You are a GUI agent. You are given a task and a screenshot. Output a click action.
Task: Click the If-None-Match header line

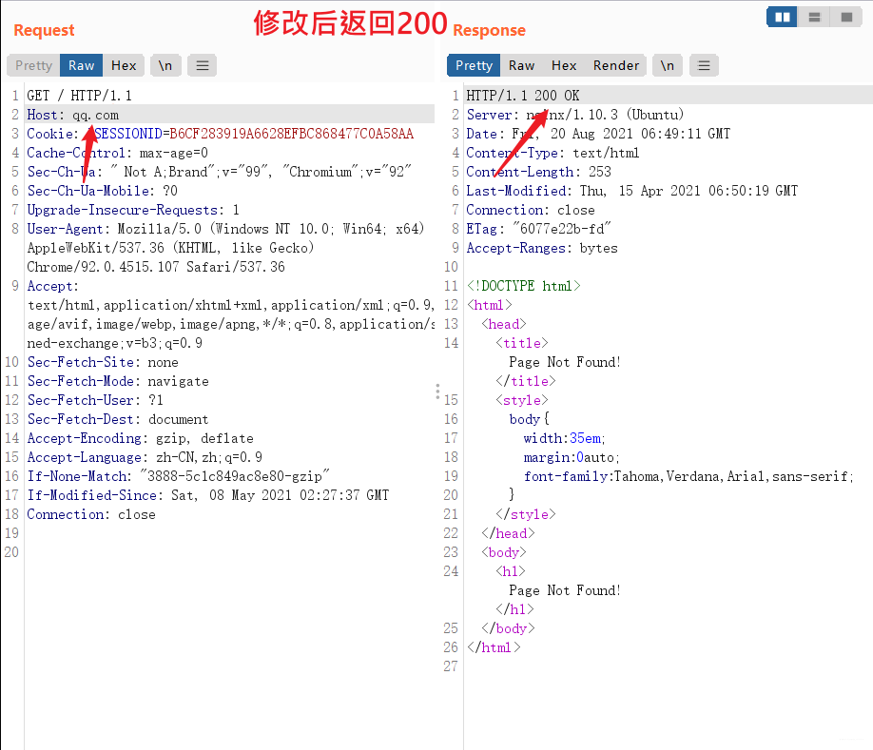[x=178, y=476]
